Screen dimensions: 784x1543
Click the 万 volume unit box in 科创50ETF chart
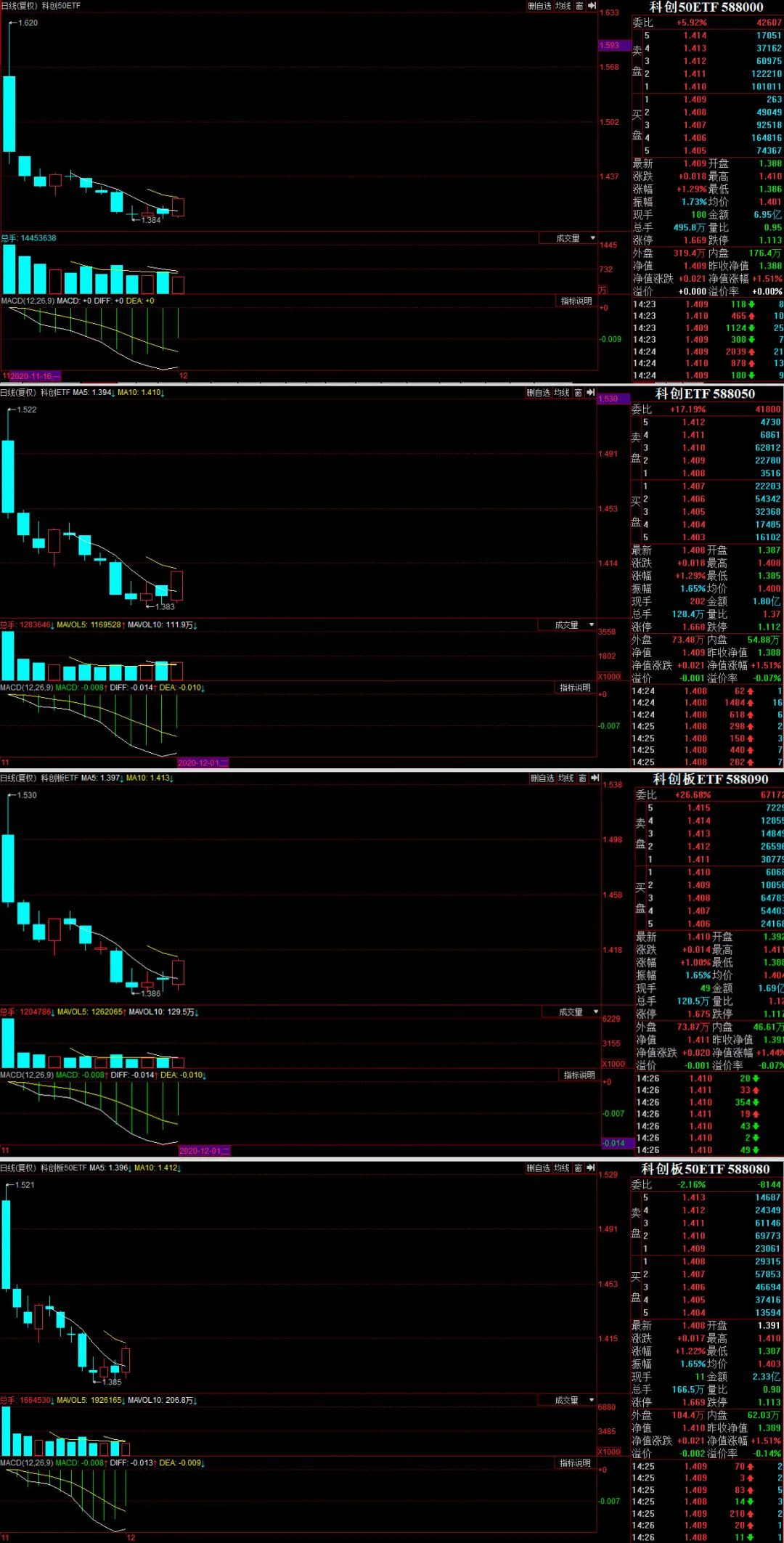[x=603, y=290]
